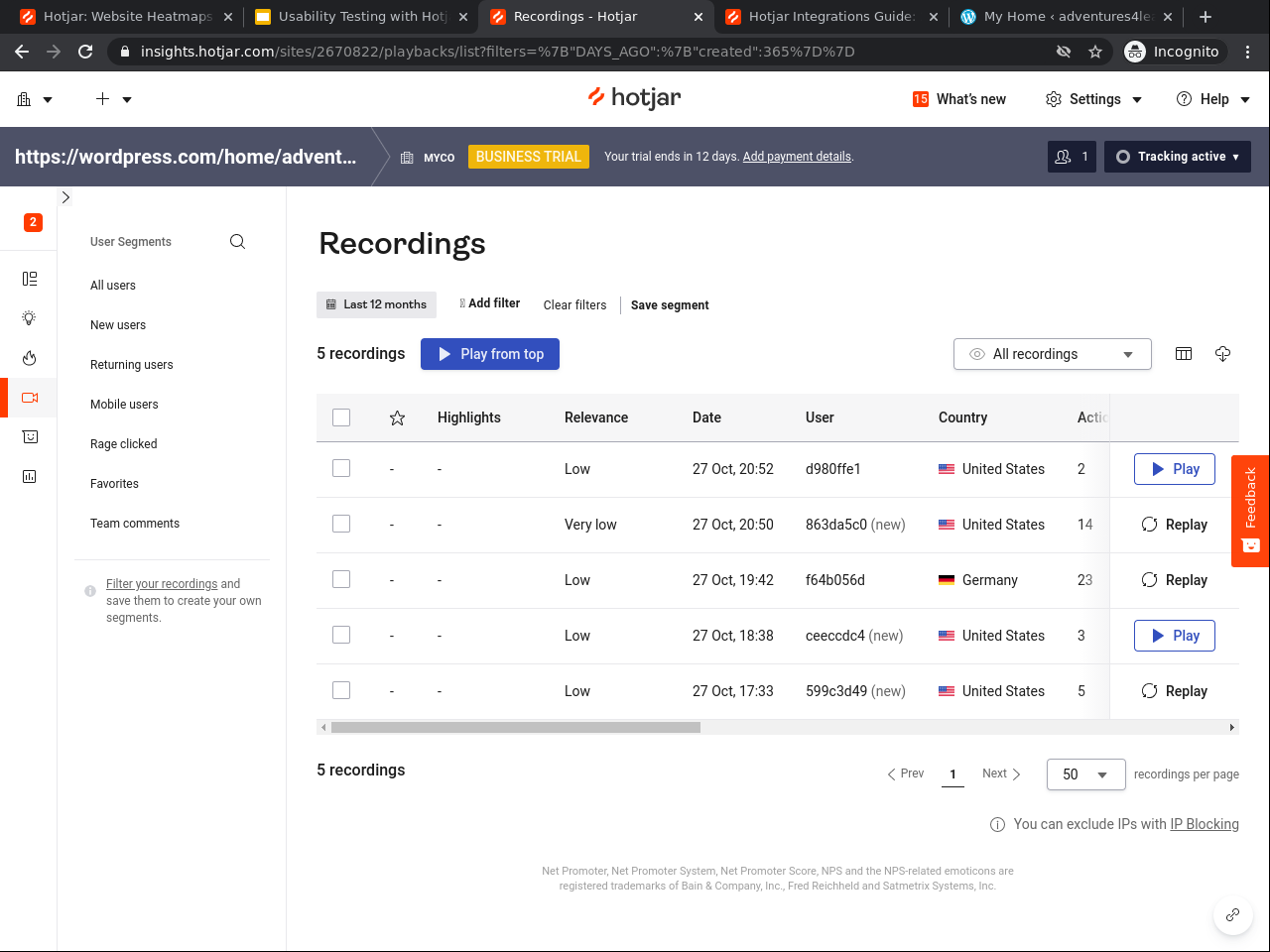Open Chrome three-dot menu

click(x=1248, y=52)
